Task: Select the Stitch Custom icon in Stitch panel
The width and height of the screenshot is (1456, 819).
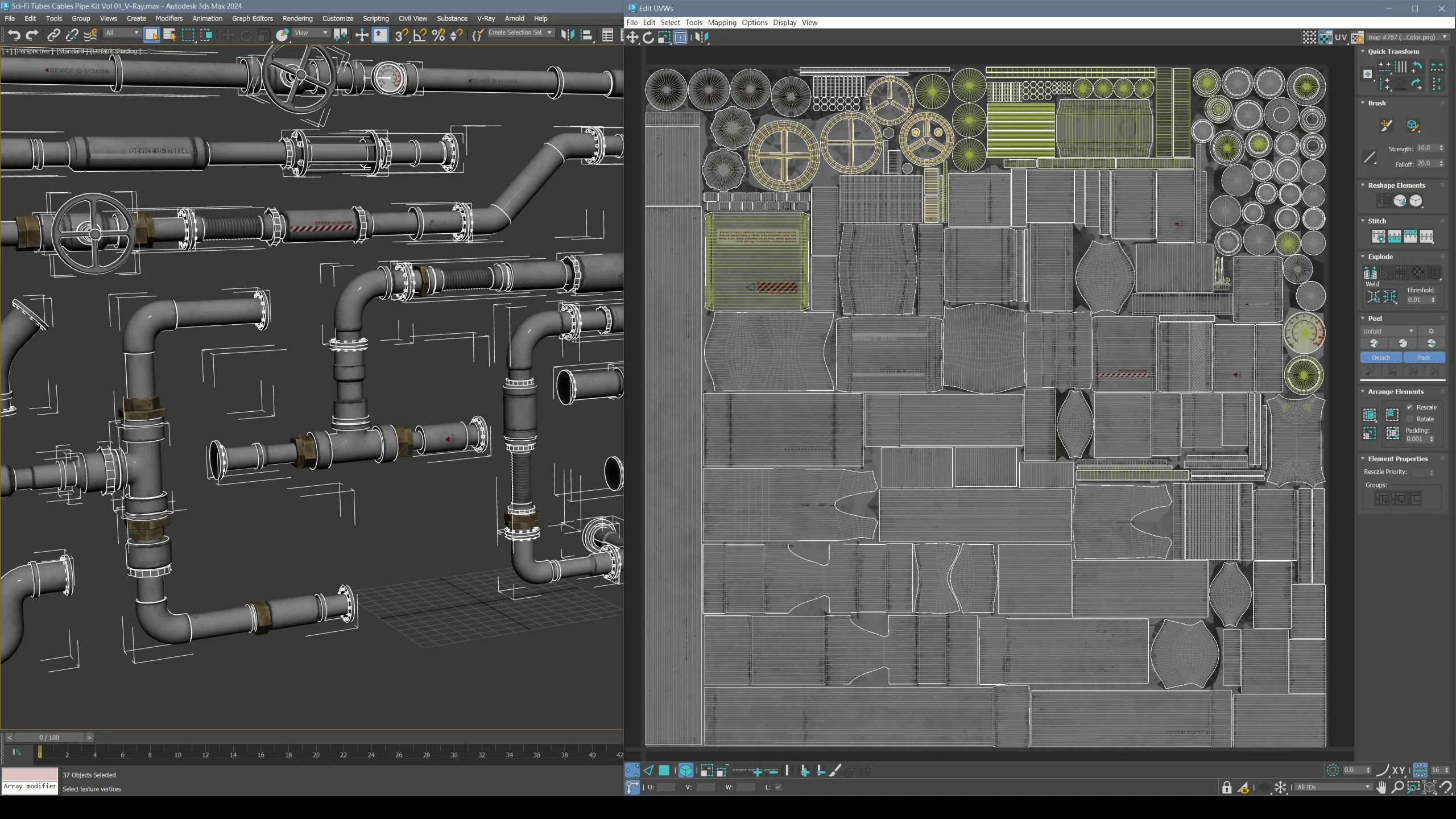Action: (x=1379, y=236)
